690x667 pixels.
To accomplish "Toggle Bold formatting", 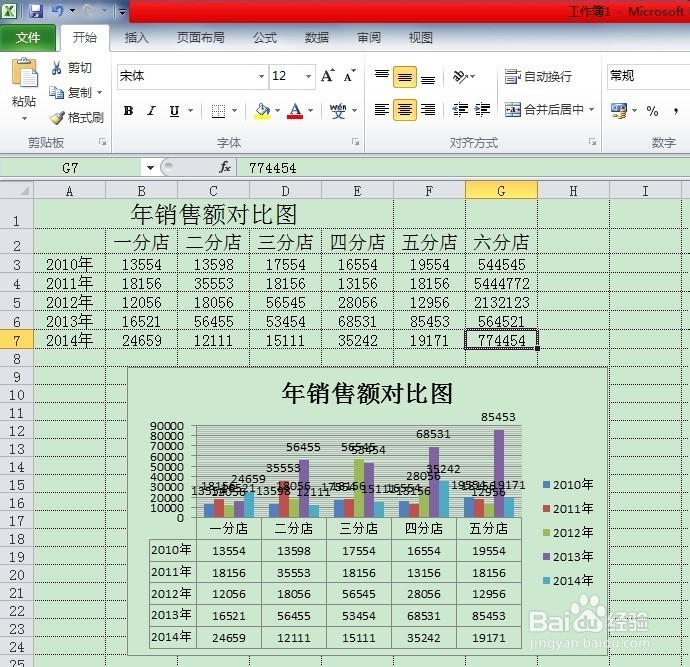I will 128,111.
